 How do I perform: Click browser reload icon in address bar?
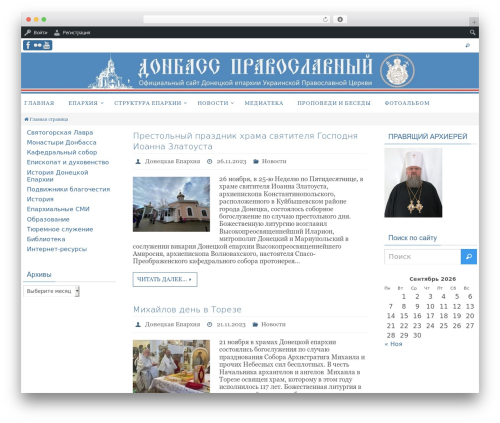point(325,19)
